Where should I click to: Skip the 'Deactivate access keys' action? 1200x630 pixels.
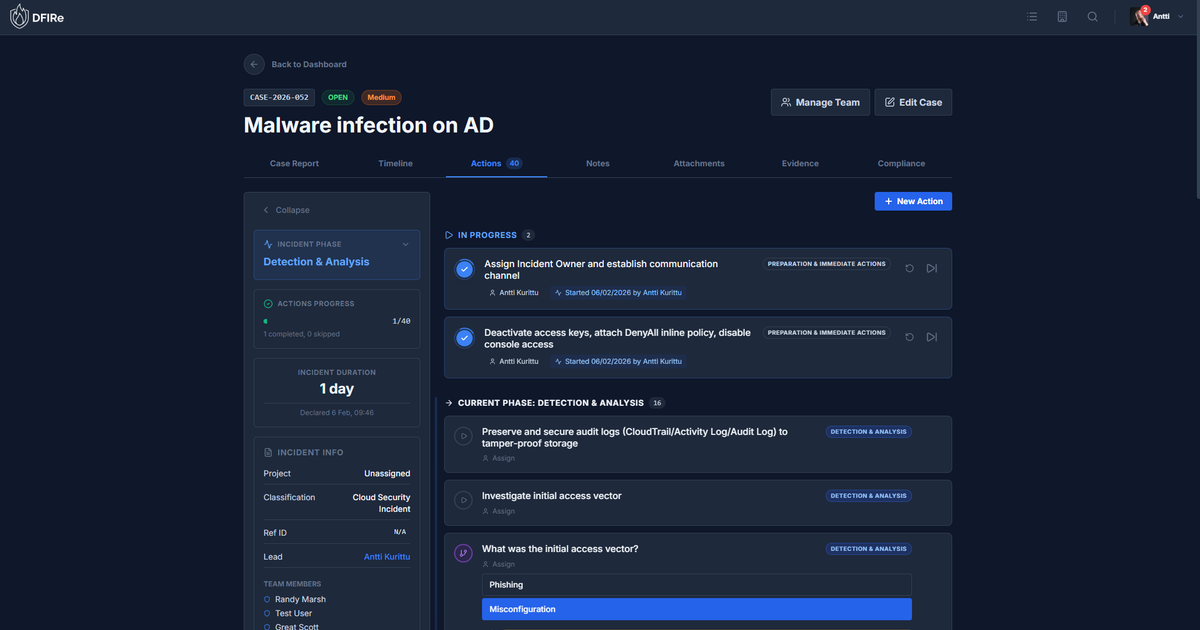[x=931, y=337]
